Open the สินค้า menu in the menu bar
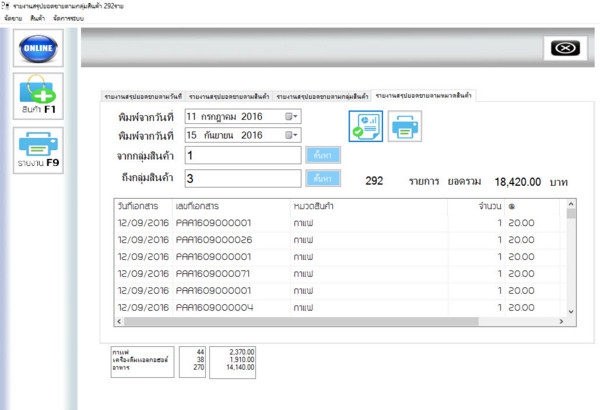 (38, 18)
